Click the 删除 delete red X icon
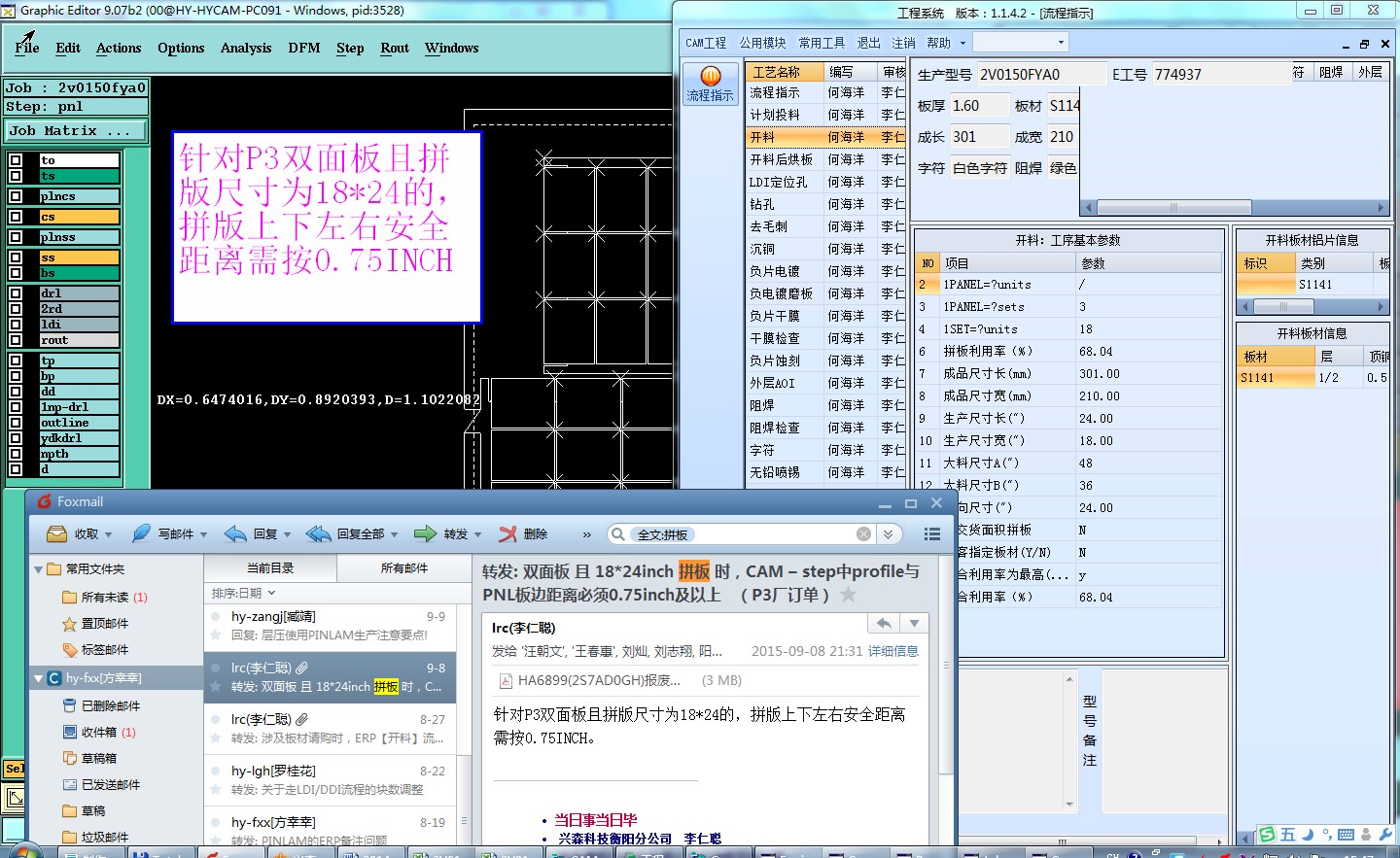Screen dimensions: 1400x858 (507, 534)
